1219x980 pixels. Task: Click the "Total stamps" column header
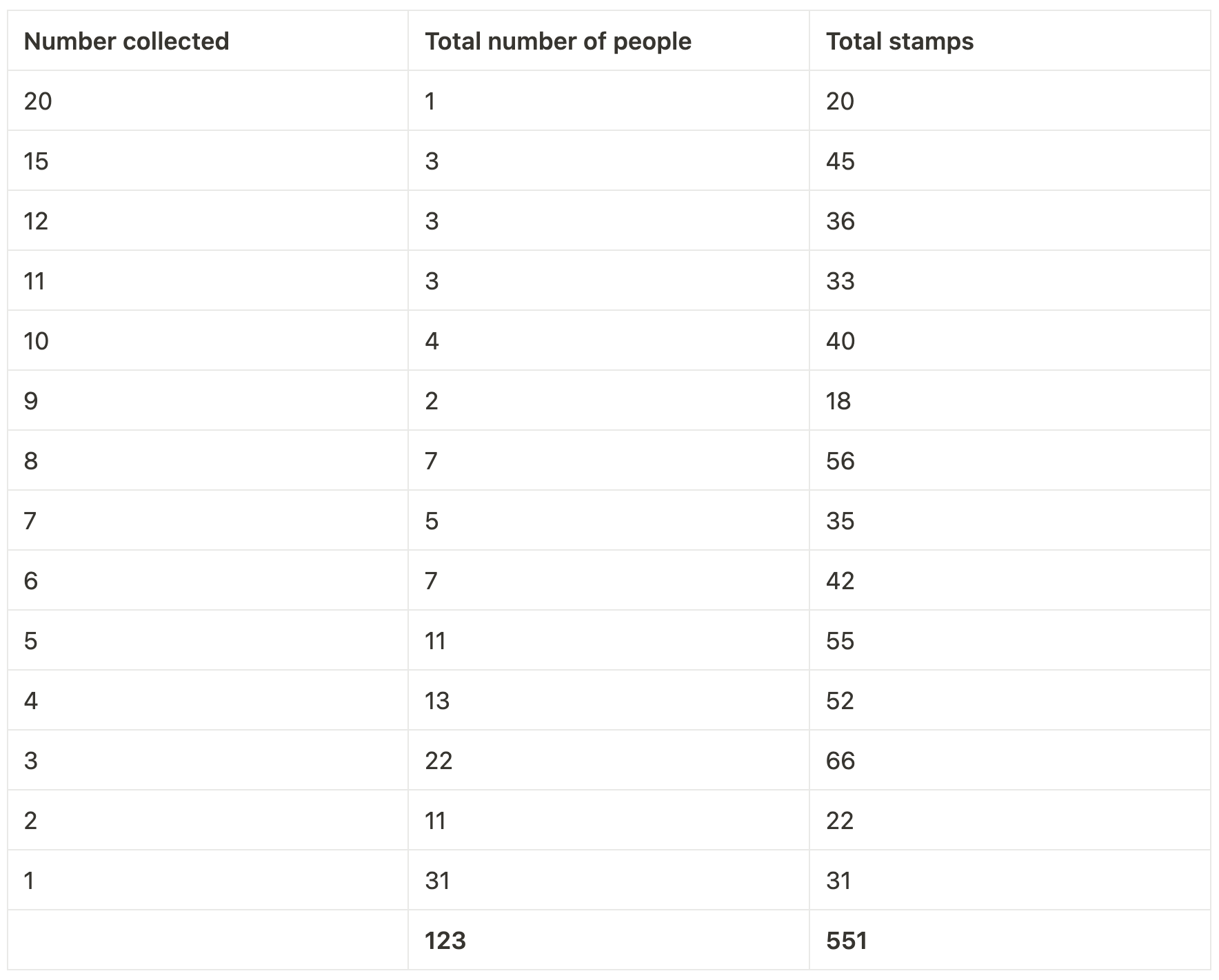pyautogui.click(x=900, y=41)
